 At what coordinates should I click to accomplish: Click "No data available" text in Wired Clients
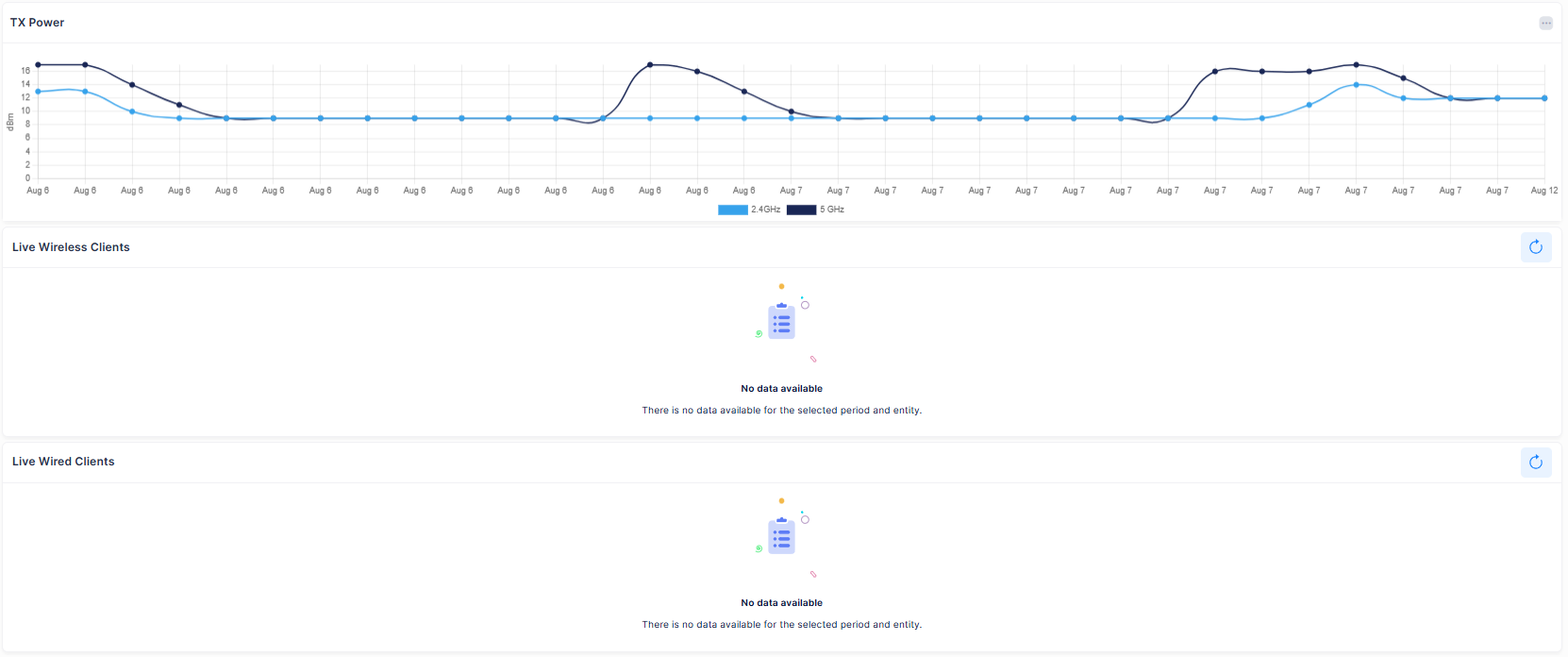(x=781, y=603)
